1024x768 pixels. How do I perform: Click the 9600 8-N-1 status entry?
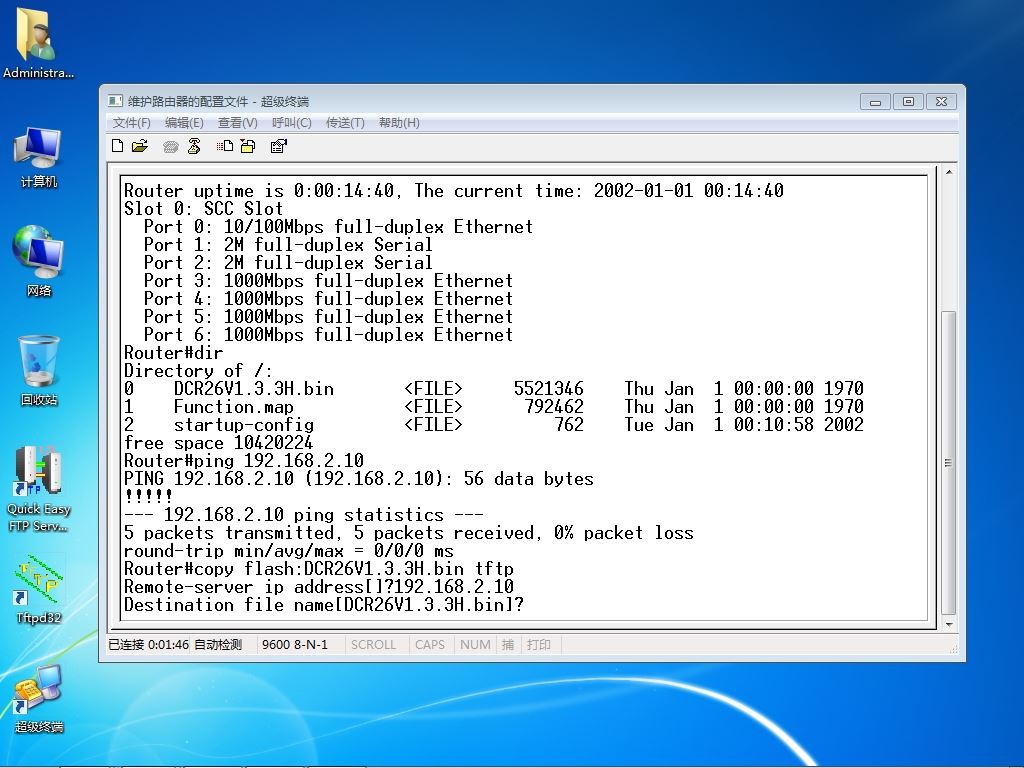tap(295, 645)
